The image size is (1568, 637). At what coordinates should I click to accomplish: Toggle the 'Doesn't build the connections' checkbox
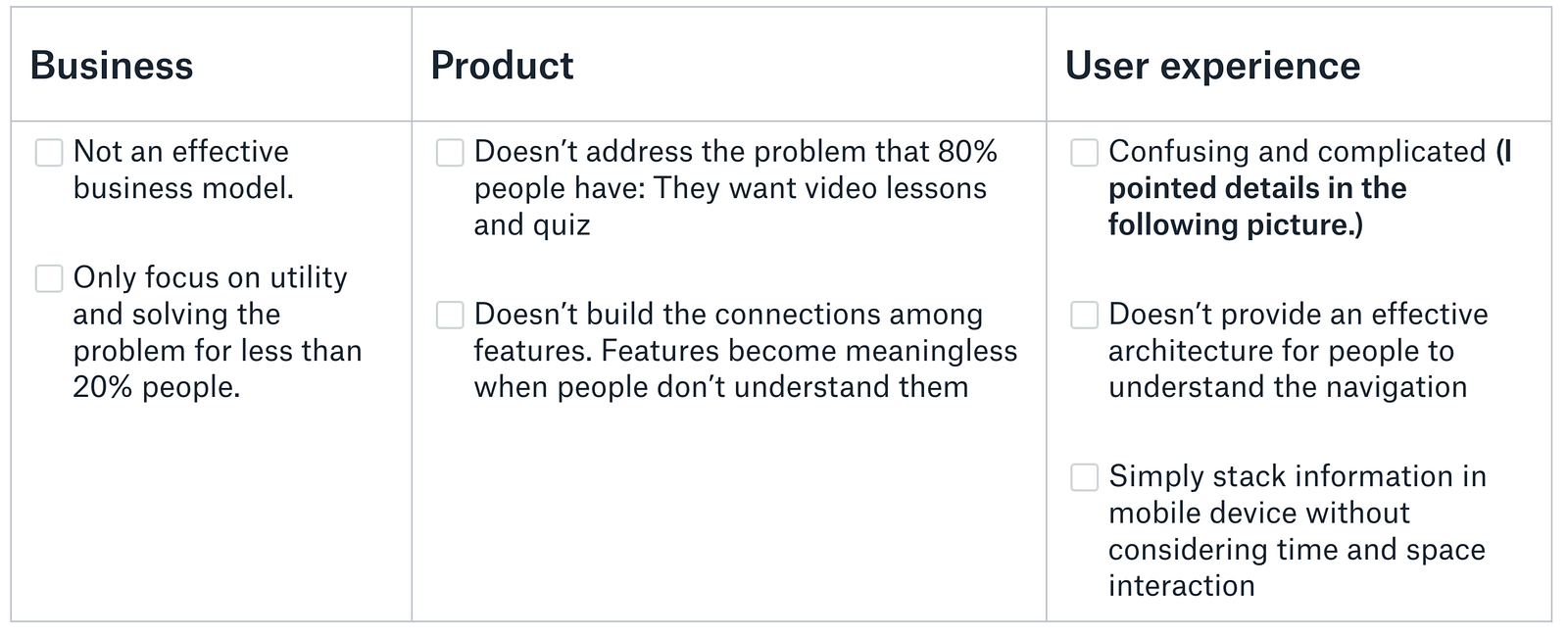[x=450, y=315]
